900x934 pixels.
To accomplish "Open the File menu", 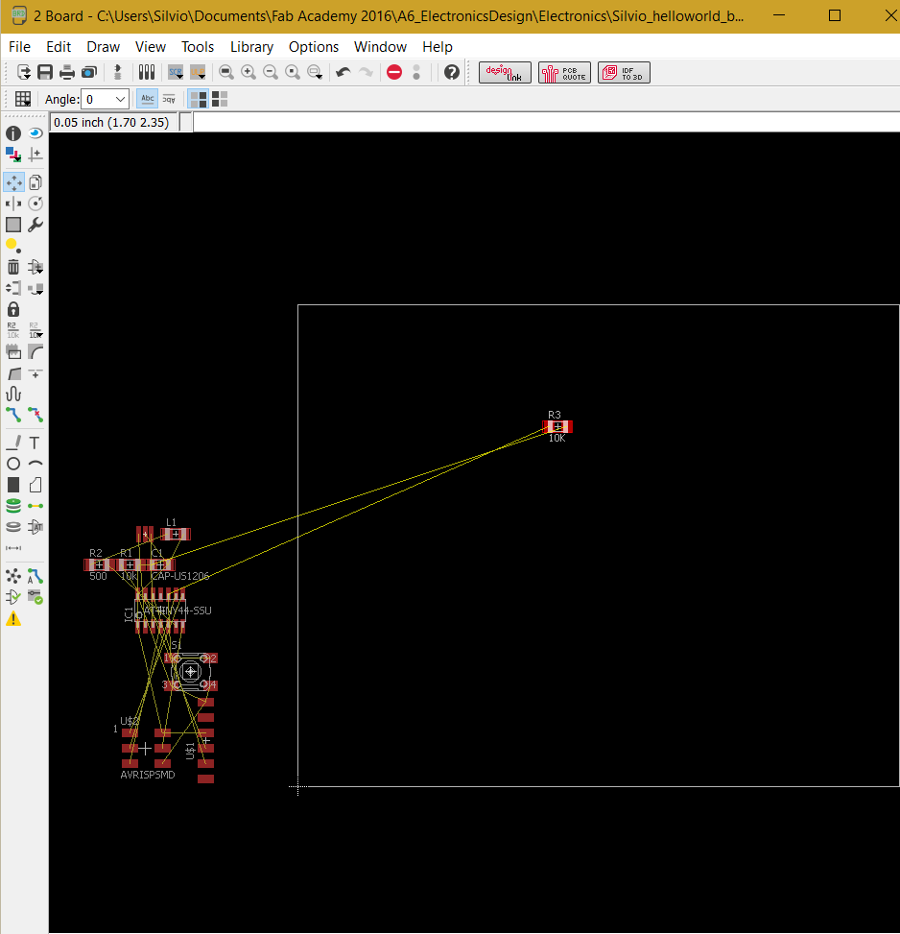I will point(20,46).
